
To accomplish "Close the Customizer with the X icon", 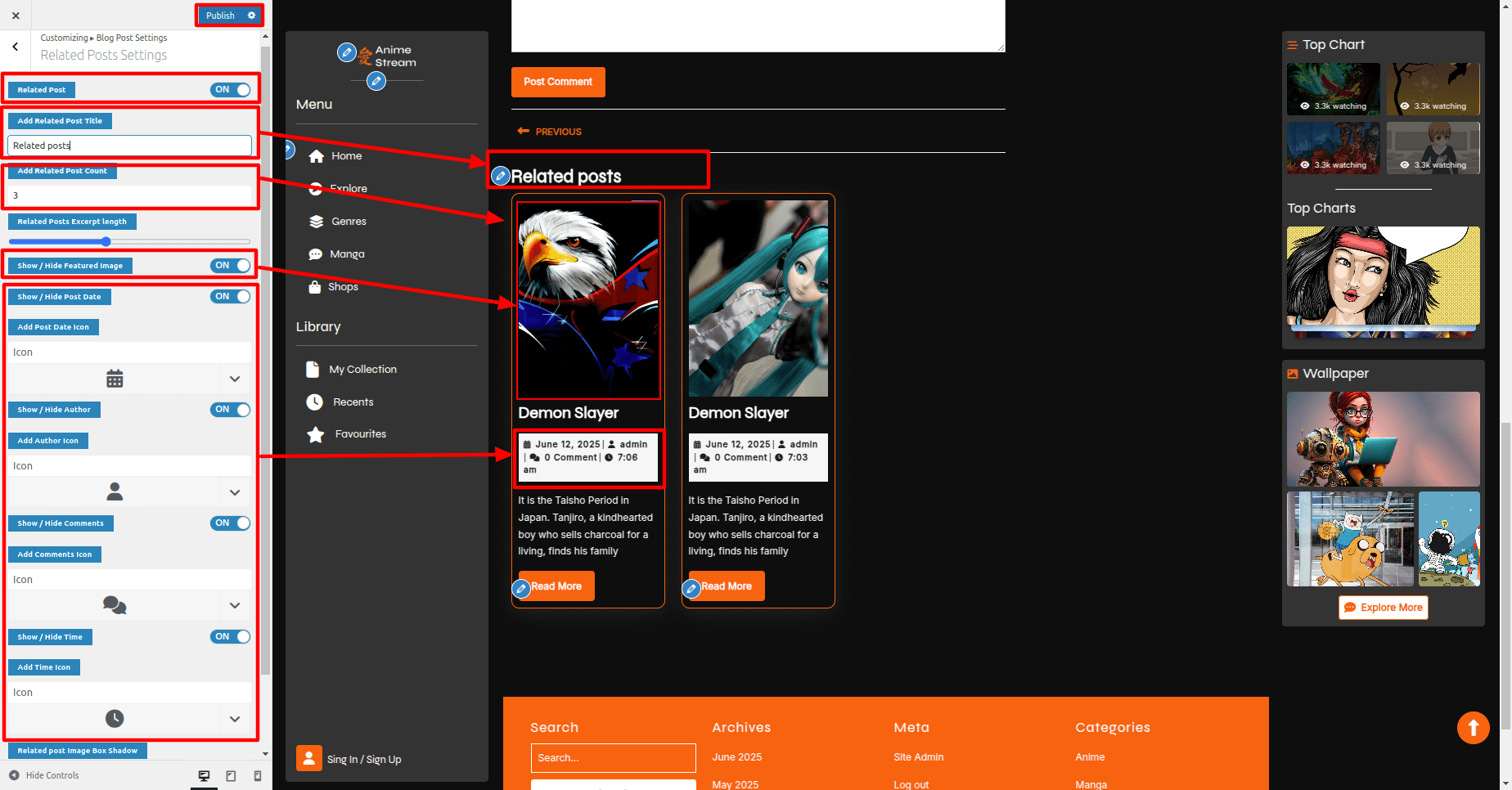I will (16, 16).
